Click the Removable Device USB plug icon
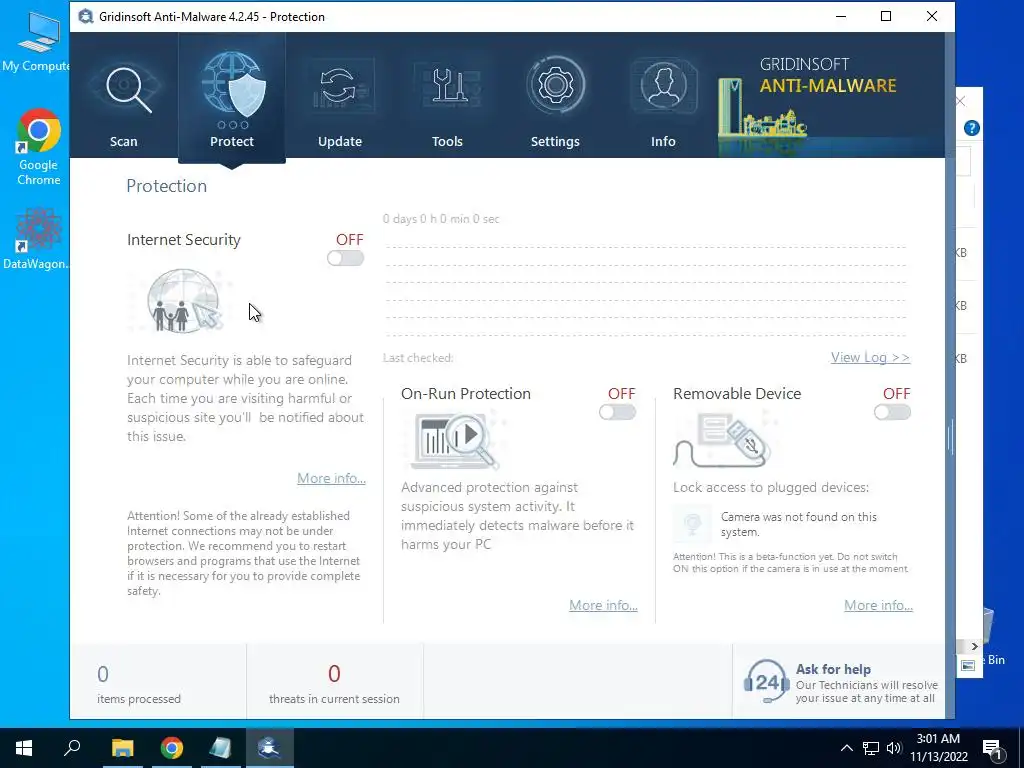This screenshot has height=768, width=1024. [722, 440]
